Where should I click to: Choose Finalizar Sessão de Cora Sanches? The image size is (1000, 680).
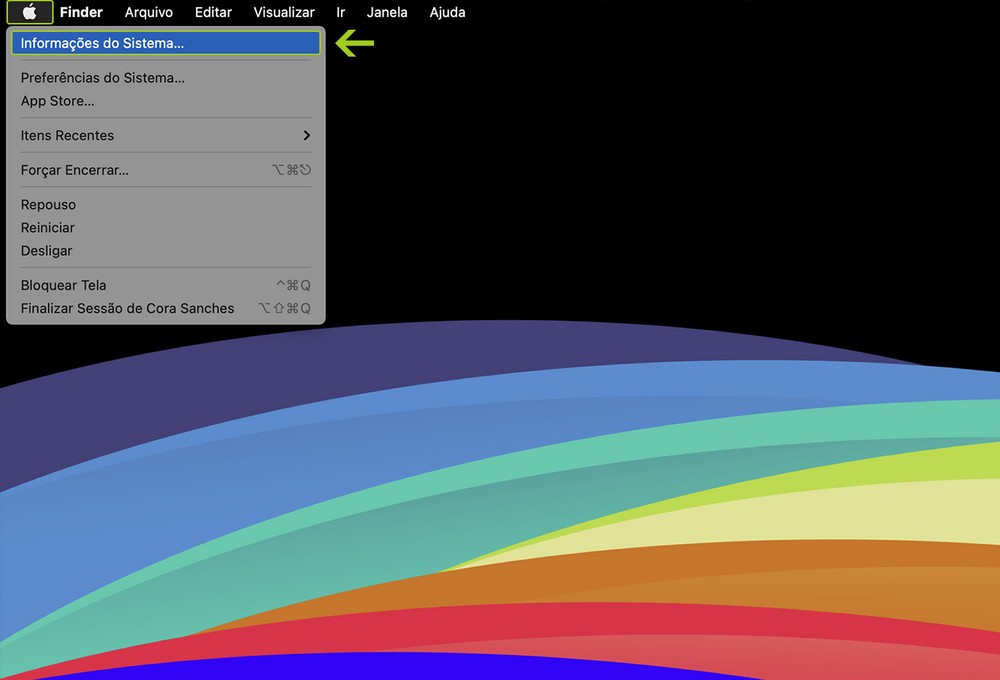tap(127, 308)
